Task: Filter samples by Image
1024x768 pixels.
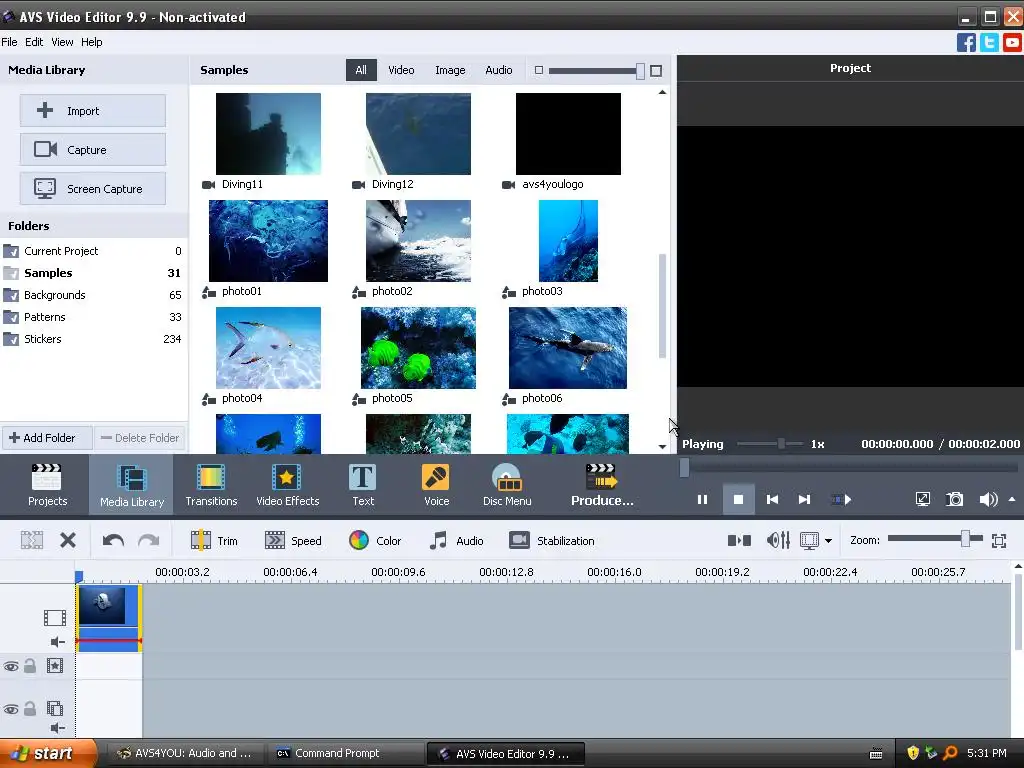Action: (x=450, y=70)
